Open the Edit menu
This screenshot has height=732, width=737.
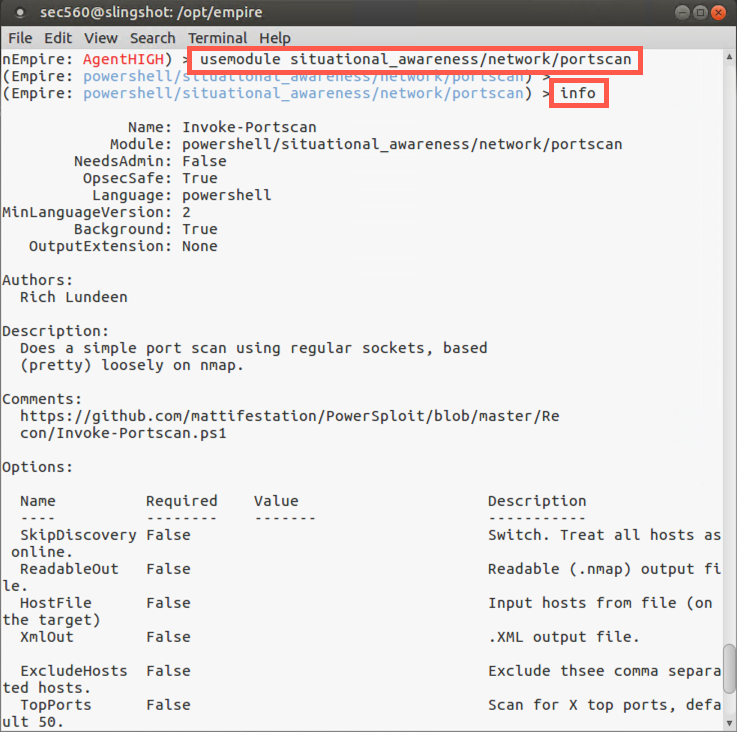[x=58, y=38]
